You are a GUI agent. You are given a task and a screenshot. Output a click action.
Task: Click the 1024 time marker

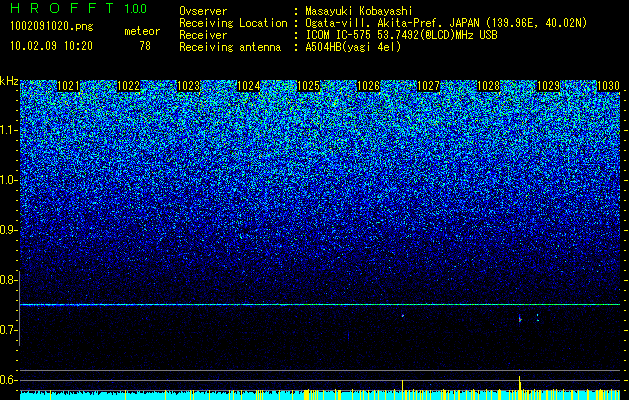pyautogui.click(x=248, y=86)
